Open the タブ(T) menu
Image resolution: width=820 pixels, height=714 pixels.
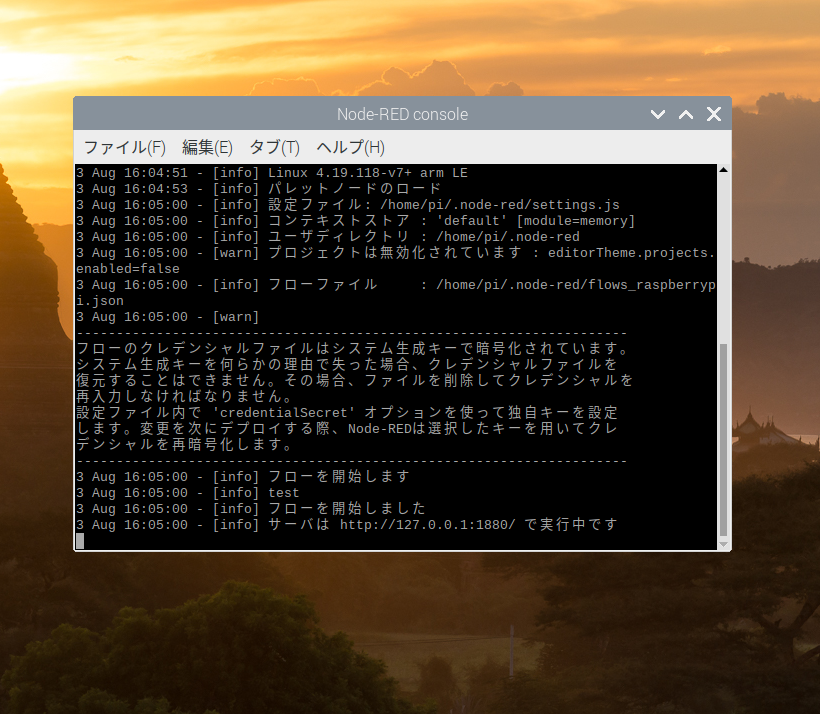tap(275, 148)
